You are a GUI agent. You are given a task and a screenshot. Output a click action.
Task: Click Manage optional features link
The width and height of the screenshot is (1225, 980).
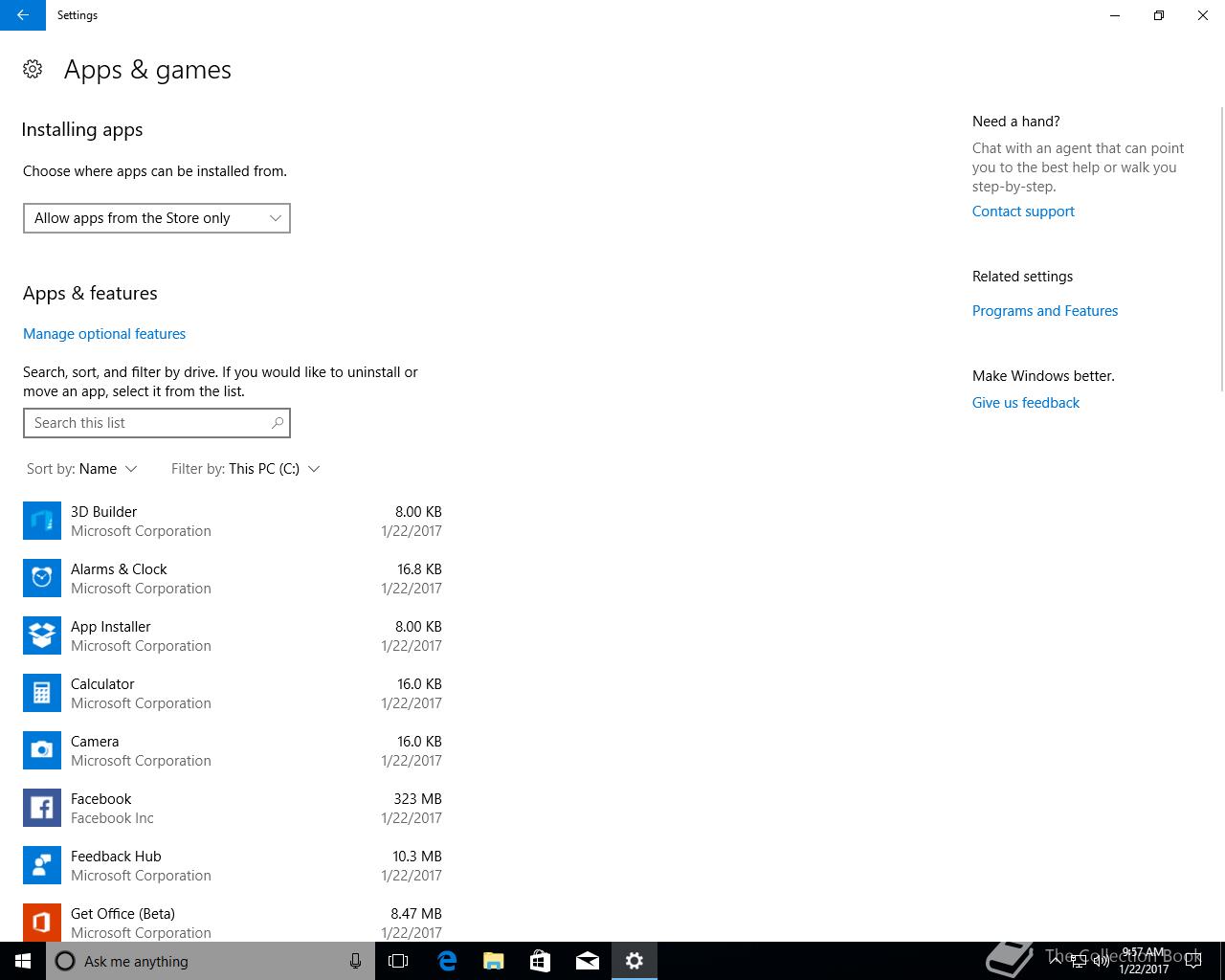pyautogui.click(x=104, y=334)
